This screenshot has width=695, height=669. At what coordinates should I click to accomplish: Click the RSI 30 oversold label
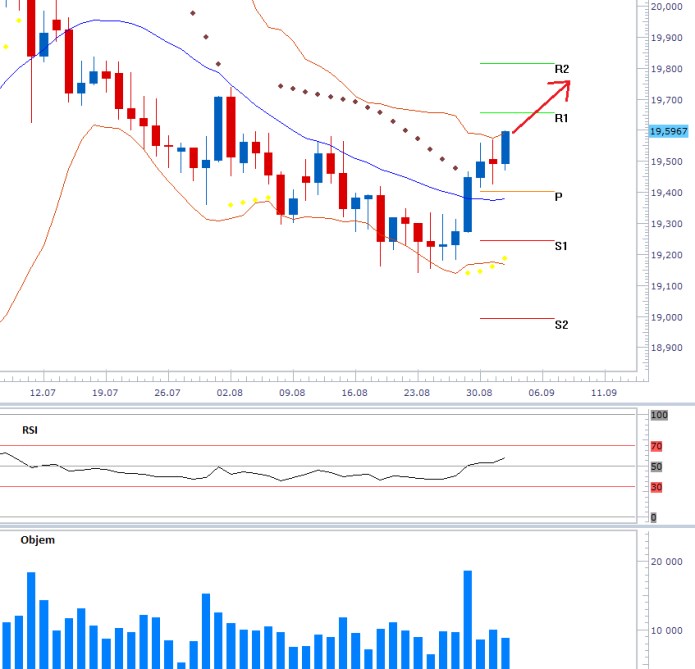point(656,488)
